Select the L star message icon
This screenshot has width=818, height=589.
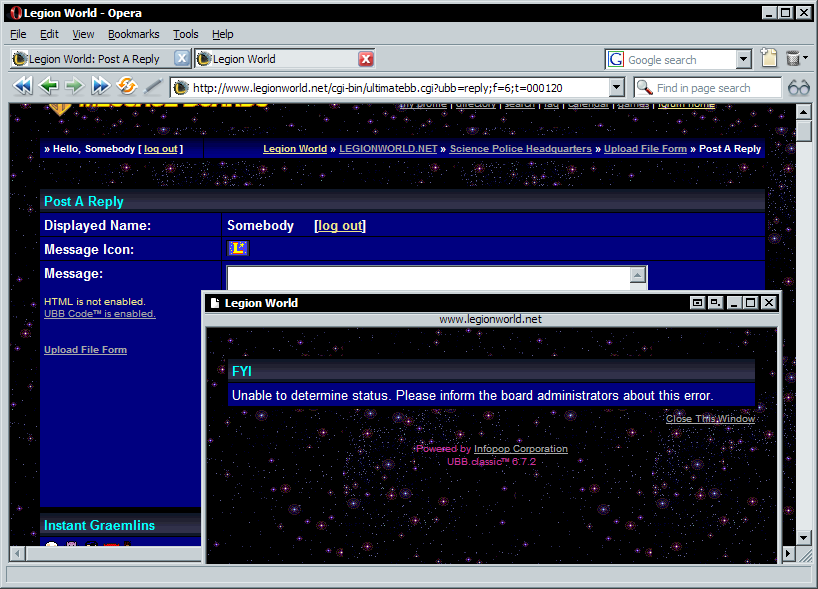click(x=238, y=248)
